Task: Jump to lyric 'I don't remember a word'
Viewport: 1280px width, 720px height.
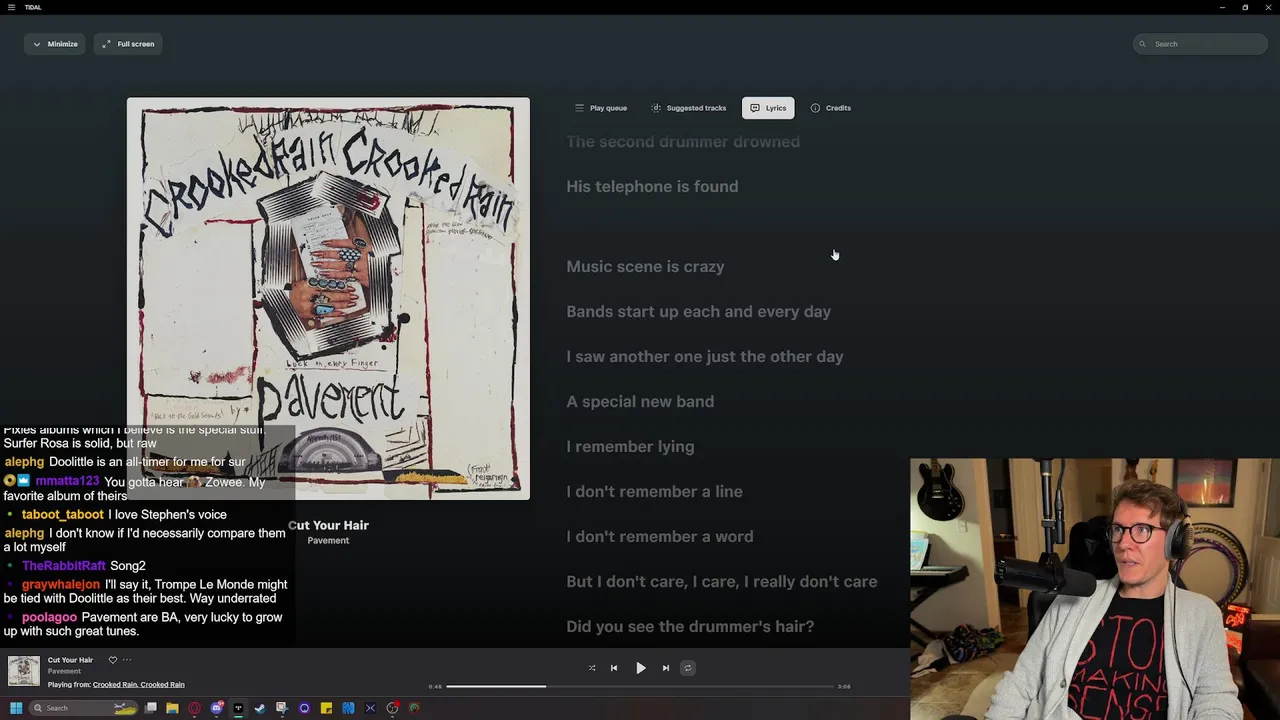Action: [x=660, y=537]
